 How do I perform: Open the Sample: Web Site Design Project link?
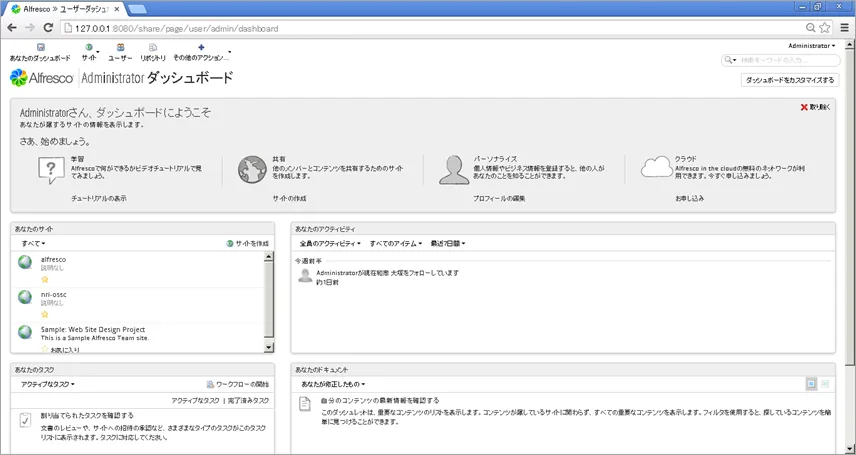pyautogui.click(x=93, y=329)
